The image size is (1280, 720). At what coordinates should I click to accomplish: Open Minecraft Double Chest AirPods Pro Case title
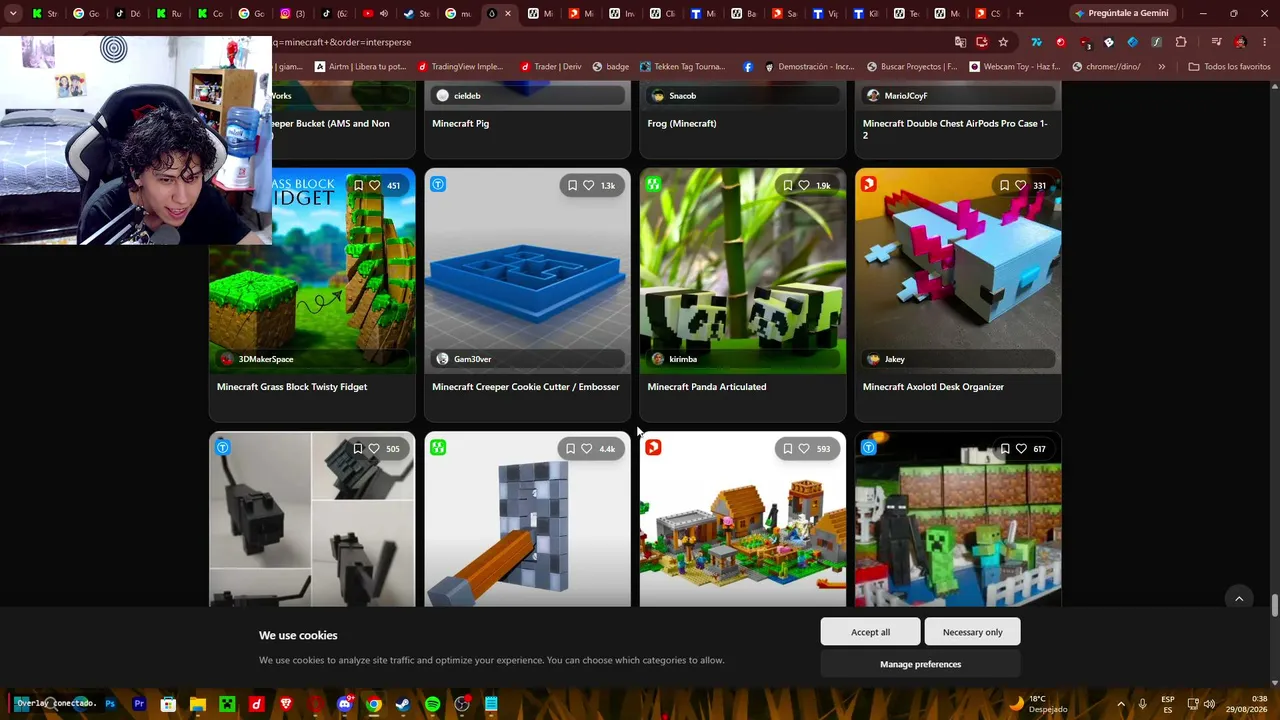click(955, 129)
